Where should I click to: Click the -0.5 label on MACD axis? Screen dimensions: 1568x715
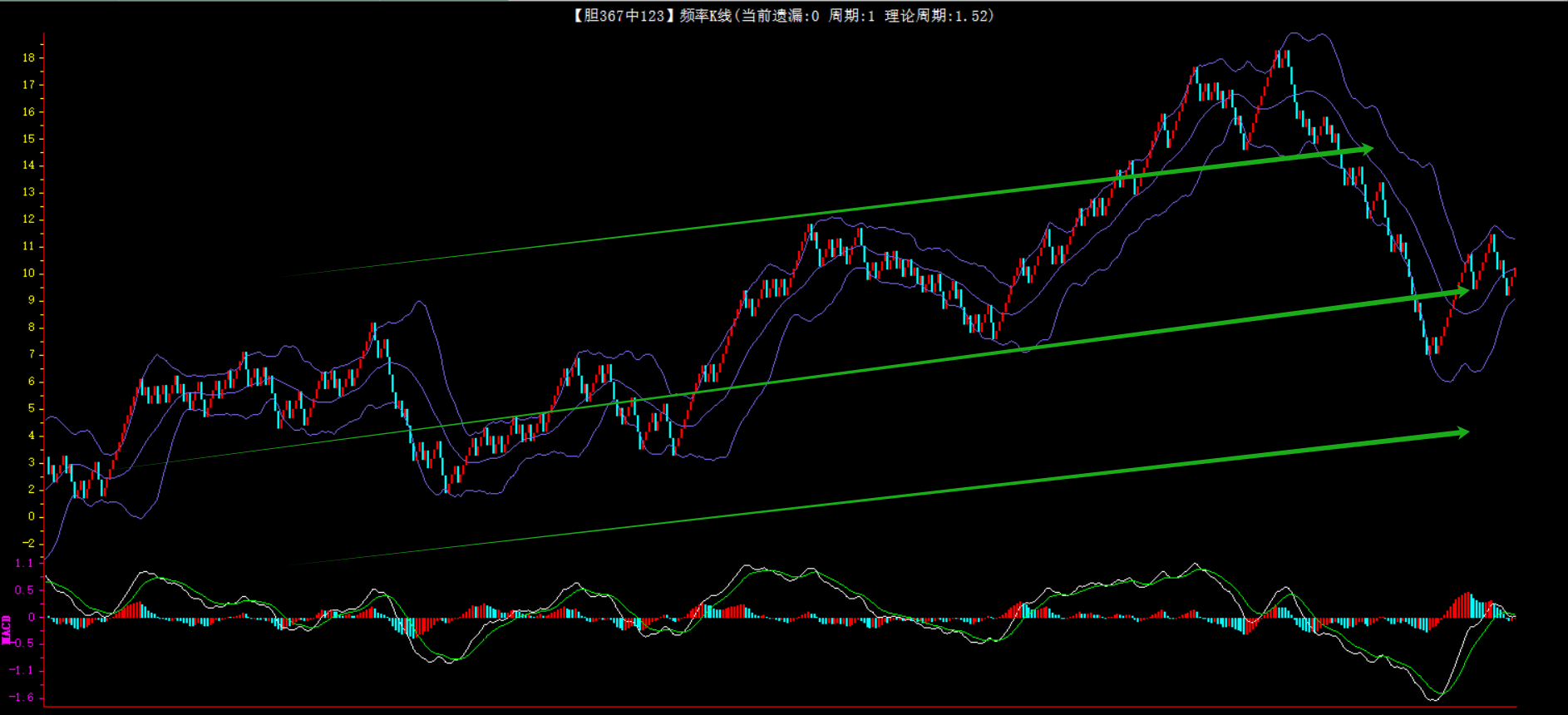(x=23, y=643)
